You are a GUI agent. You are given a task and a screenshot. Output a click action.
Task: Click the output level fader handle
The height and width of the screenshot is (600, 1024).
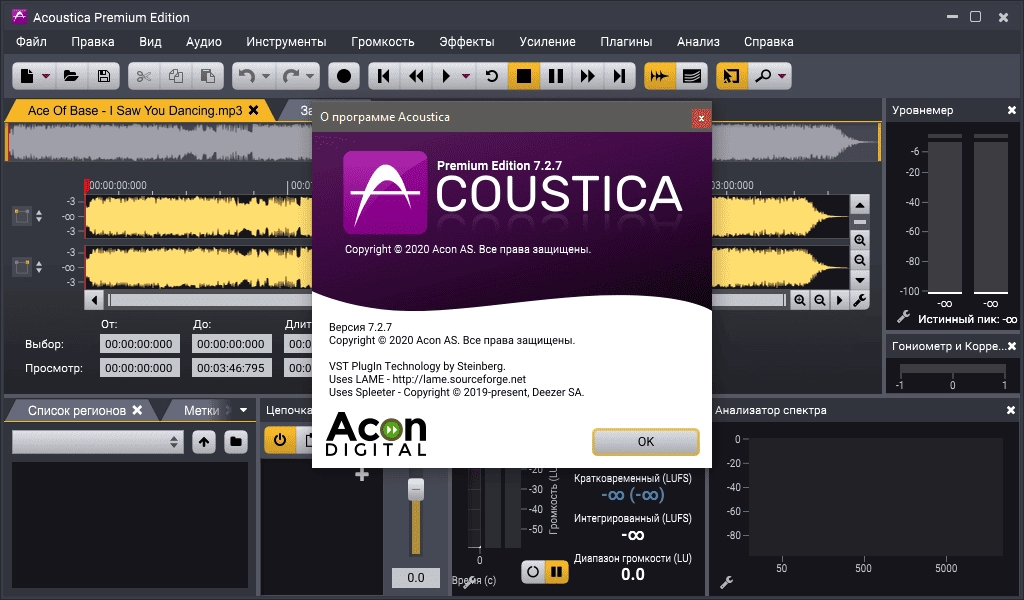point(416,489)
